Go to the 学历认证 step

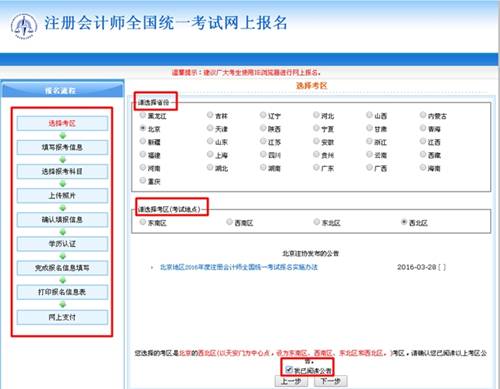pos(62,244)
